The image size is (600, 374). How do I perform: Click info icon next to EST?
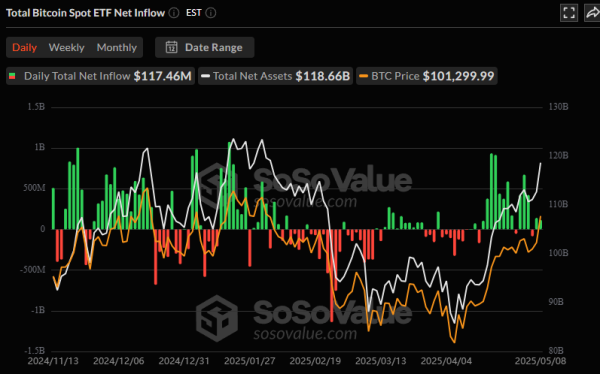211,13
